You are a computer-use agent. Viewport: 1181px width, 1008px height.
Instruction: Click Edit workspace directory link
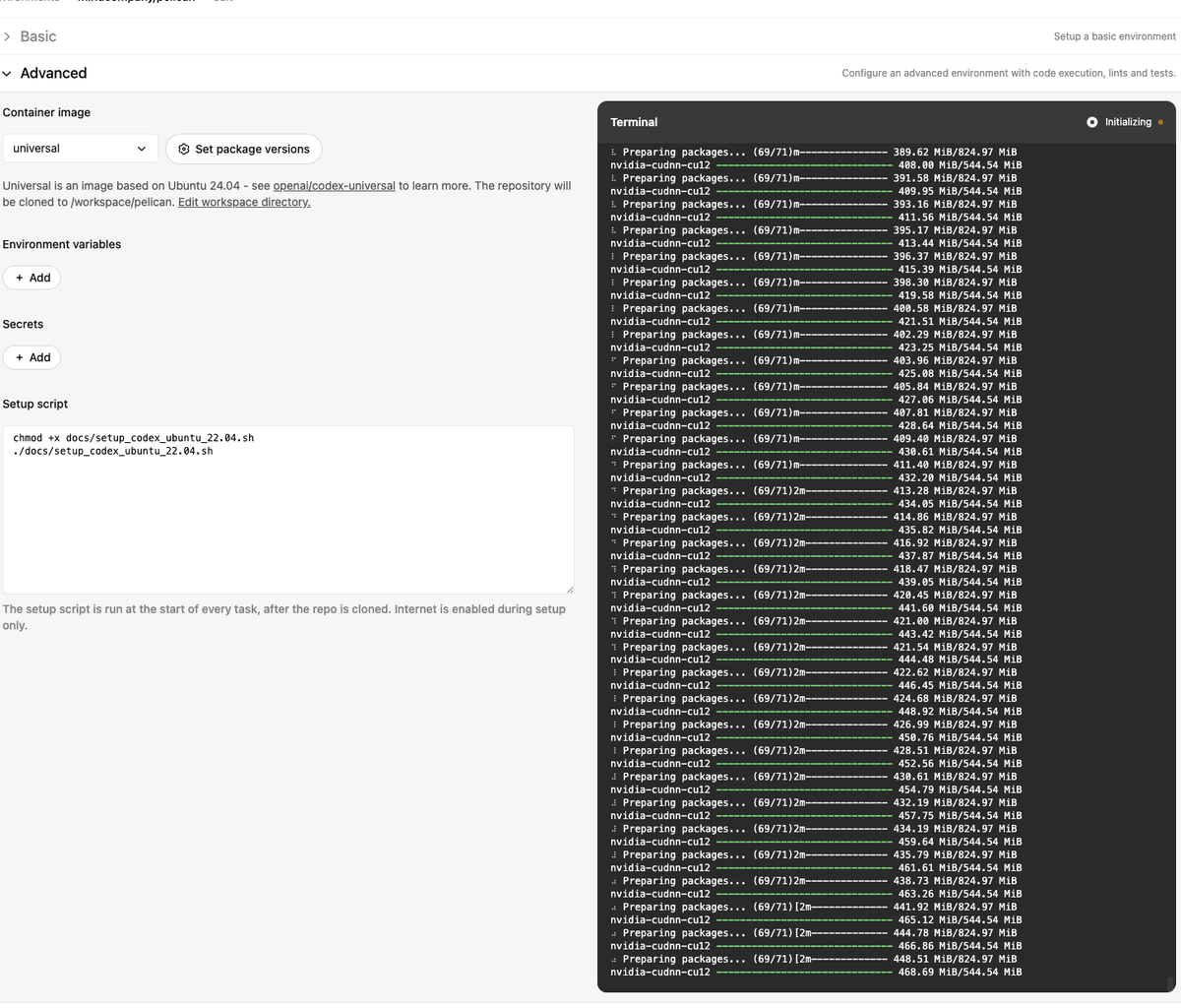click(244, 202)
